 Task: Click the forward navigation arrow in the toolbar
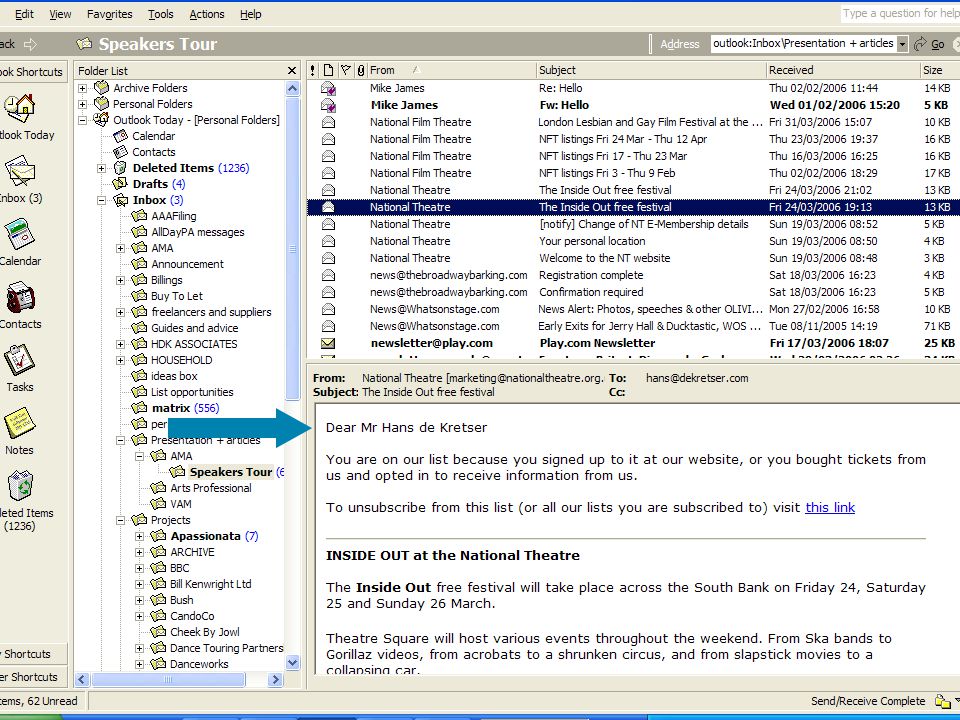30,44
